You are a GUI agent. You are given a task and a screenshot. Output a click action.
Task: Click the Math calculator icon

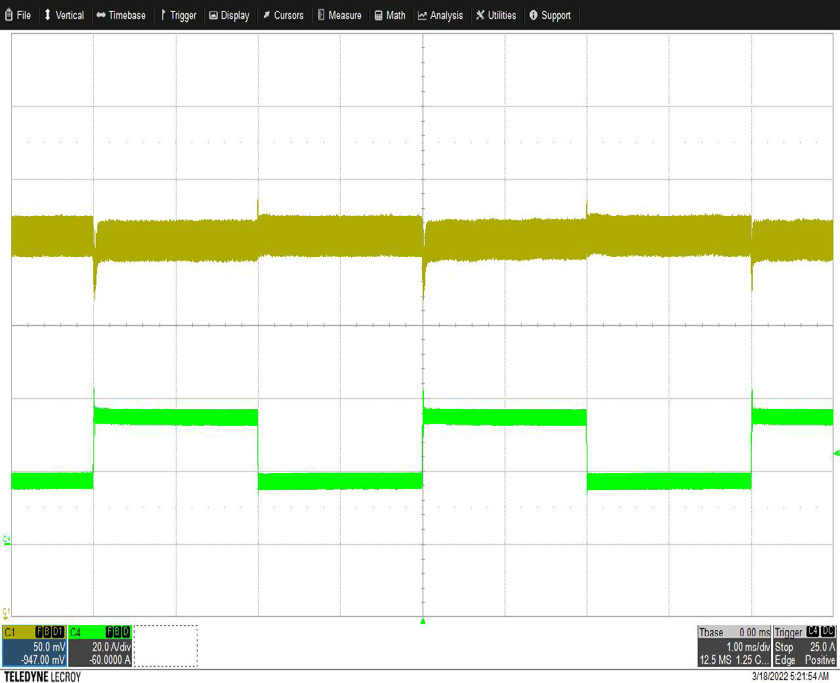378,15
